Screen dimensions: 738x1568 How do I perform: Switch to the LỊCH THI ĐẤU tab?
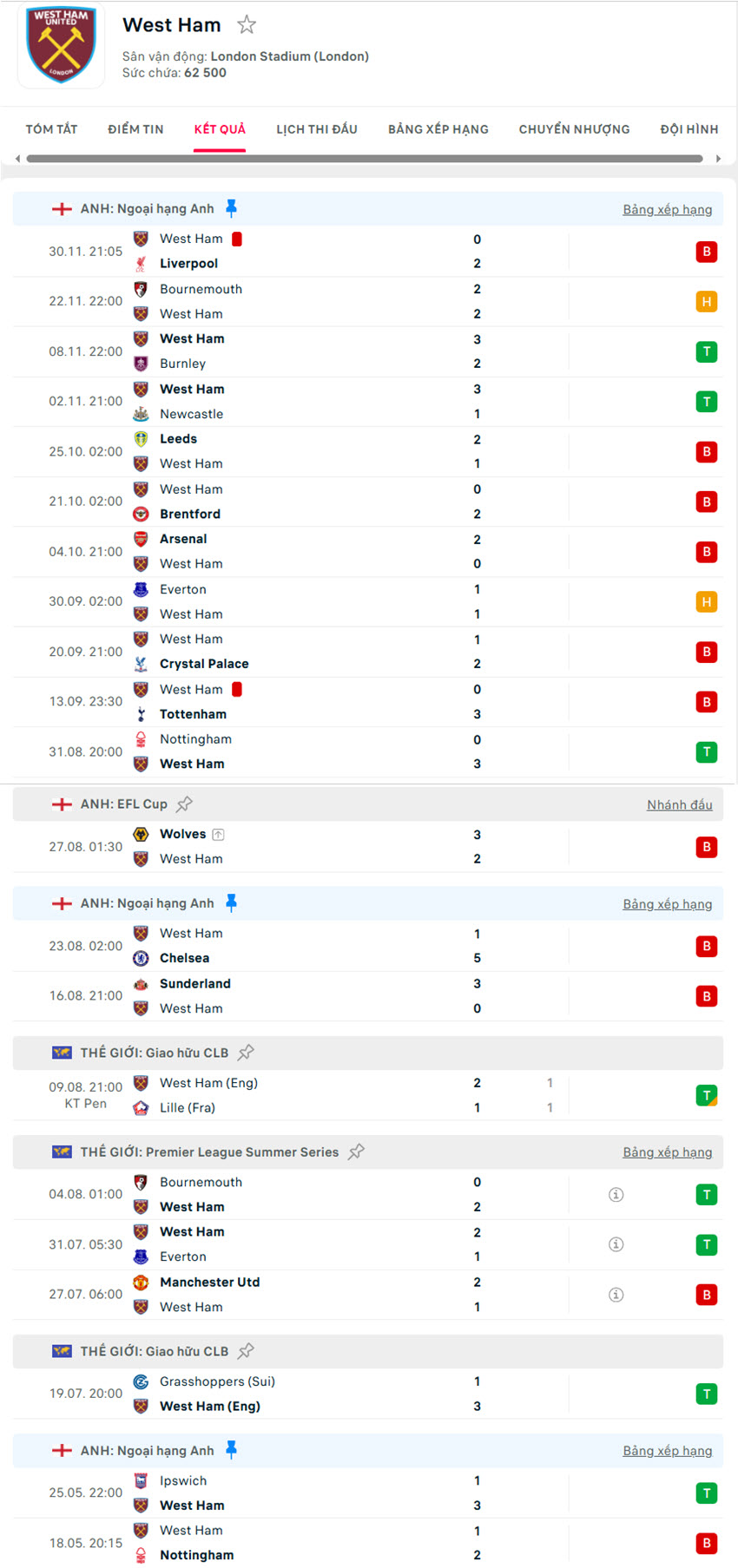(x=317, y=128)
